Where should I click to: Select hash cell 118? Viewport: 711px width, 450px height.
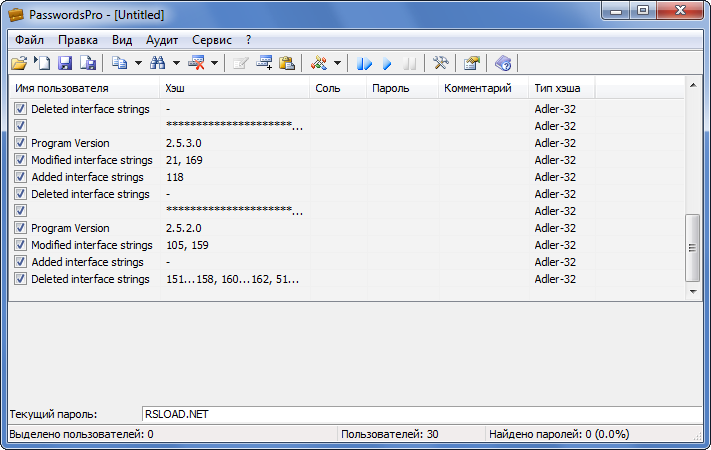(x=175, y=177)
